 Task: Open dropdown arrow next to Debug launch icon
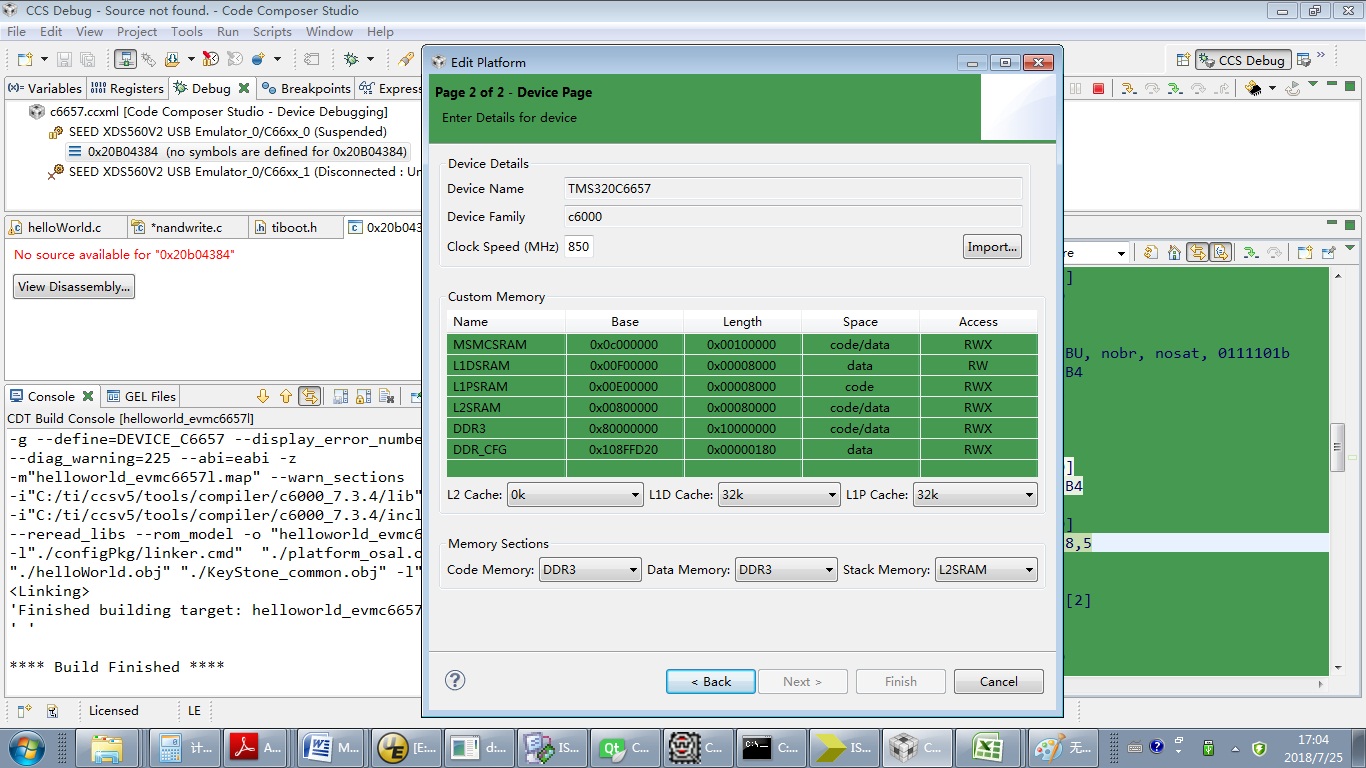(370, 60)
